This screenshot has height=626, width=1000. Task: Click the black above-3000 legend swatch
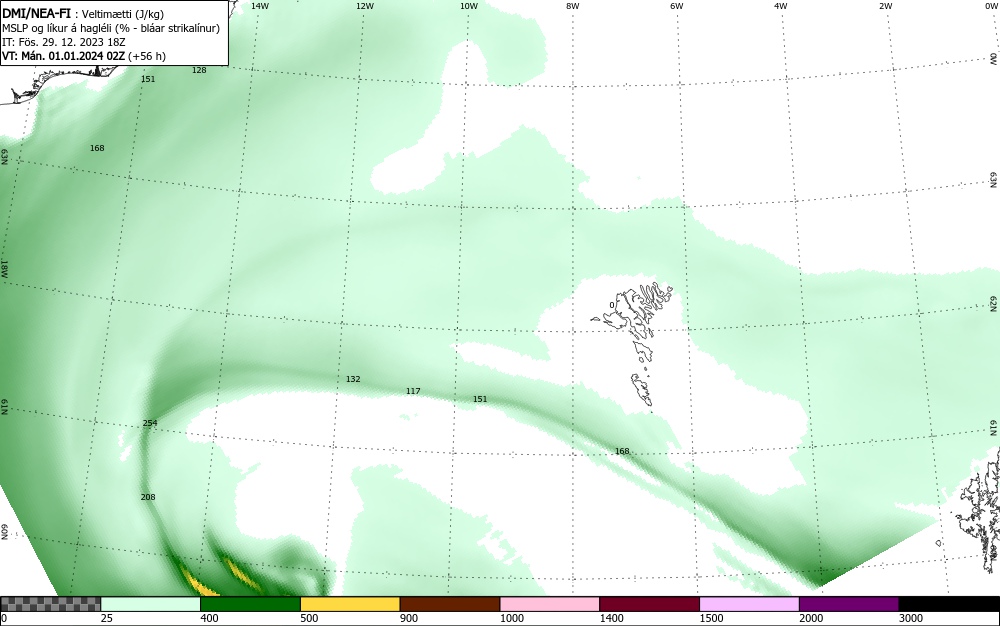(949, 604)
